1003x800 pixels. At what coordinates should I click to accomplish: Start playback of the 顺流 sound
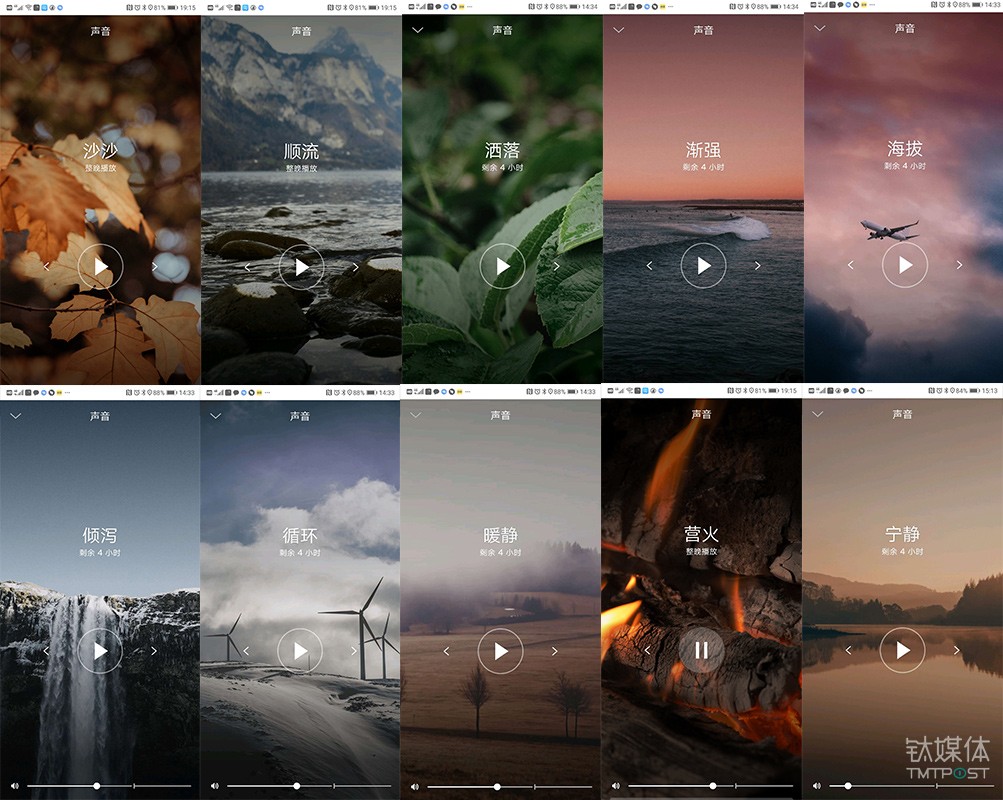click(301, 267)
